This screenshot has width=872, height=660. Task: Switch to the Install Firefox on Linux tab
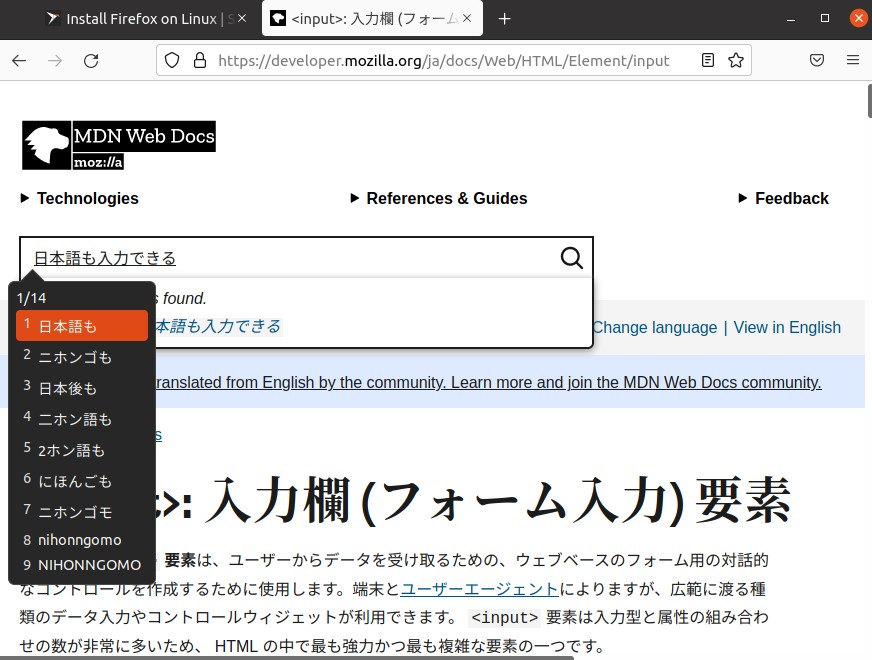point(140,18)
